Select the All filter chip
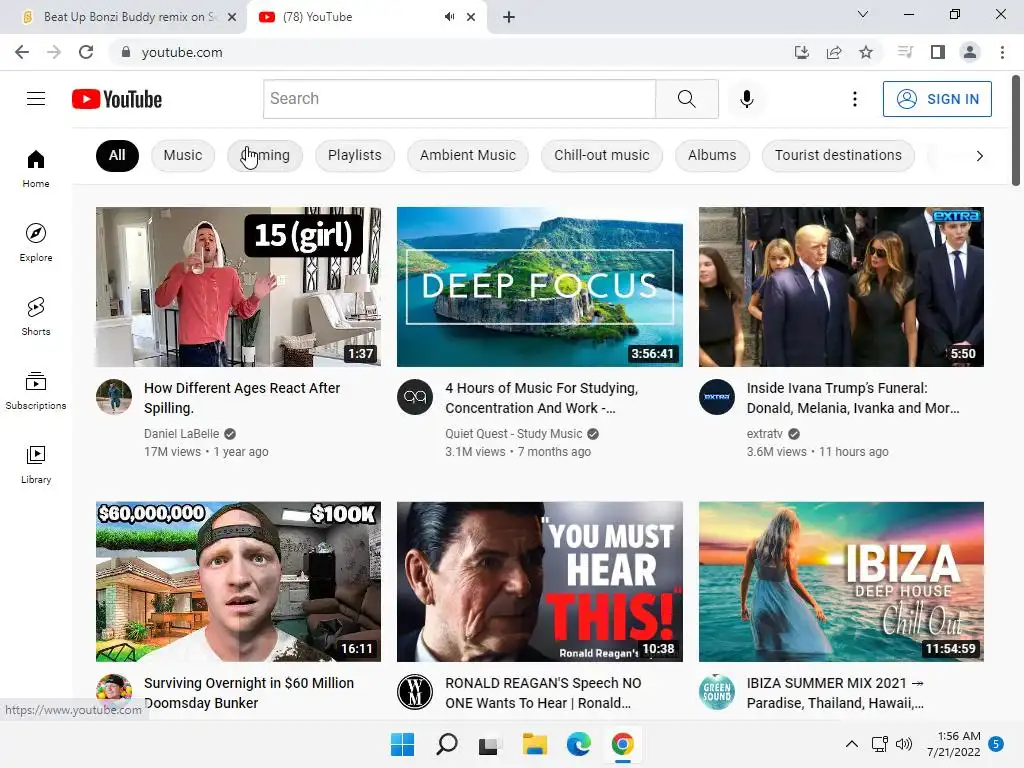 (x=117, y=155)
